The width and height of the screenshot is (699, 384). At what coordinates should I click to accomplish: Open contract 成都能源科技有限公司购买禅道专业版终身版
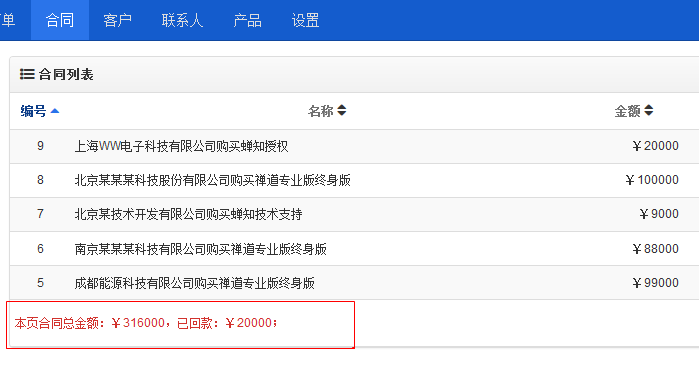[194, 283]
